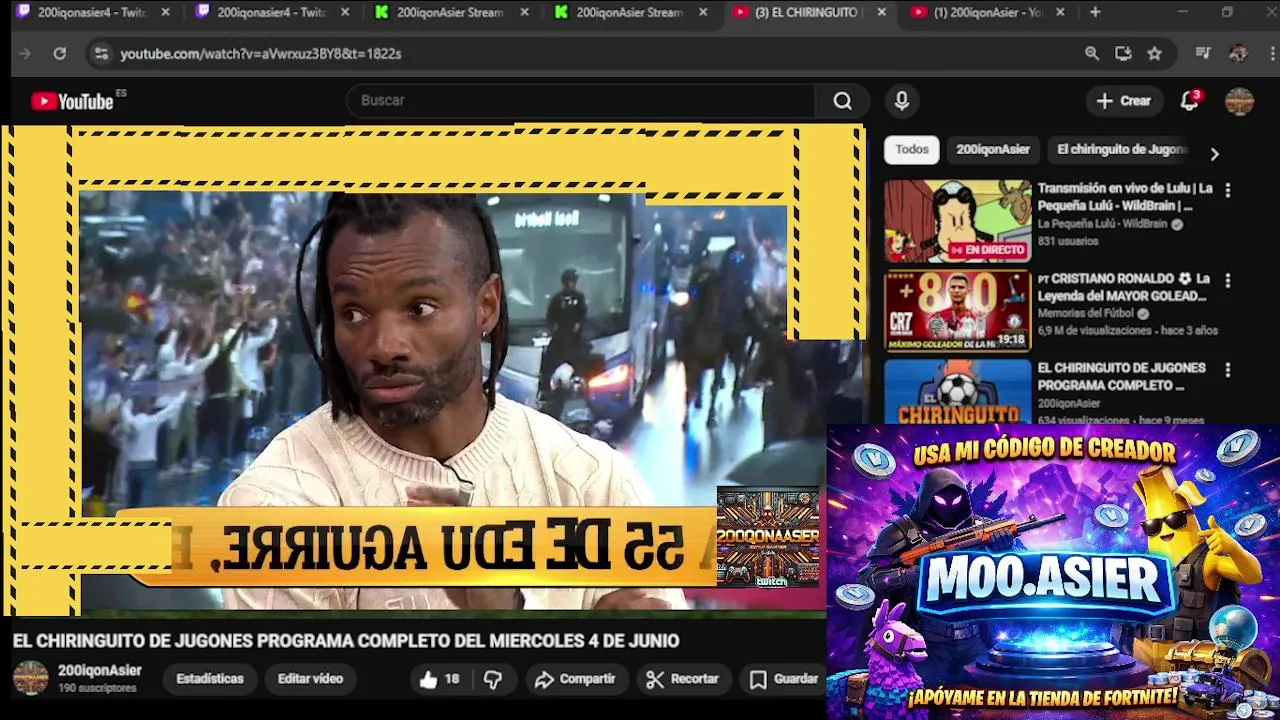This screenshot has width=1280, height=720.
Task: Open a new browser tab
Action: point(1095,12)
